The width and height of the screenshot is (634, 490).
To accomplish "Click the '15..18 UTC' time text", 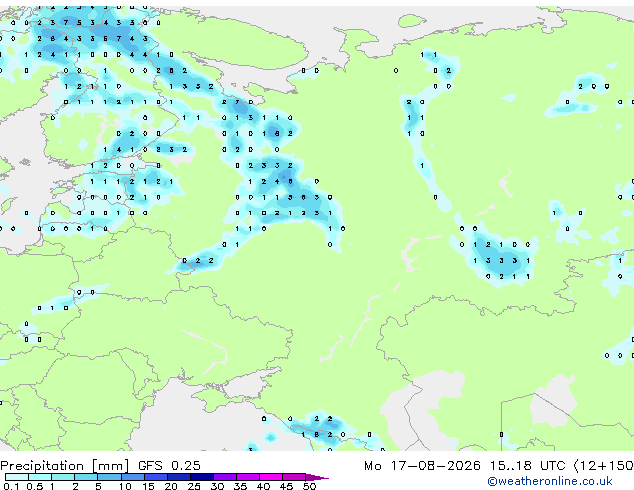I will [x=527, y=466].
